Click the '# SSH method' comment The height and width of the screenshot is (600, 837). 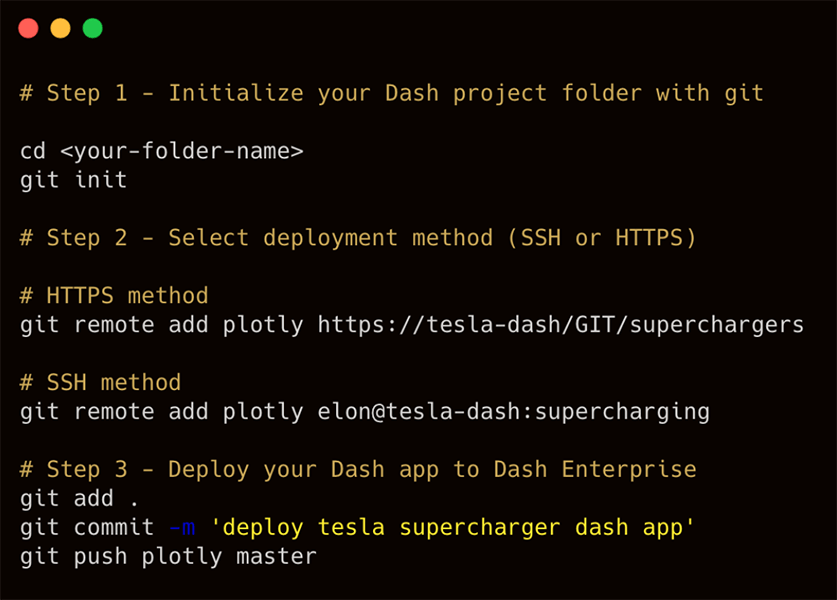(100, 383)
